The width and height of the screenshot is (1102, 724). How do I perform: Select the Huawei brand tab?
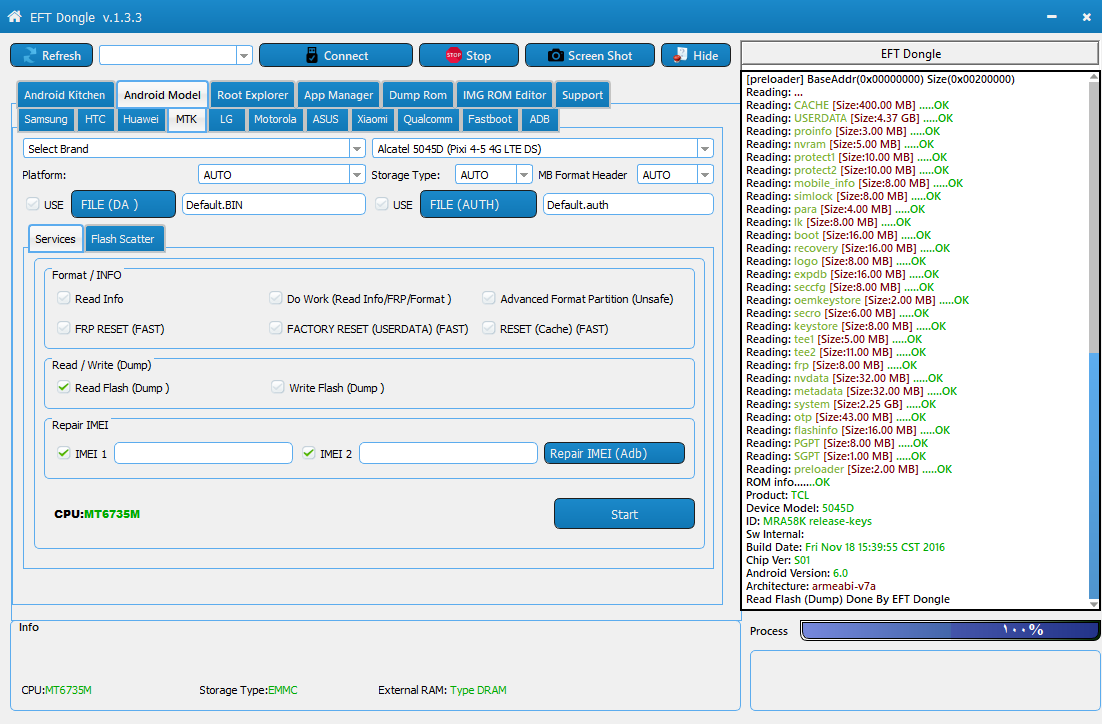(141, 119)
